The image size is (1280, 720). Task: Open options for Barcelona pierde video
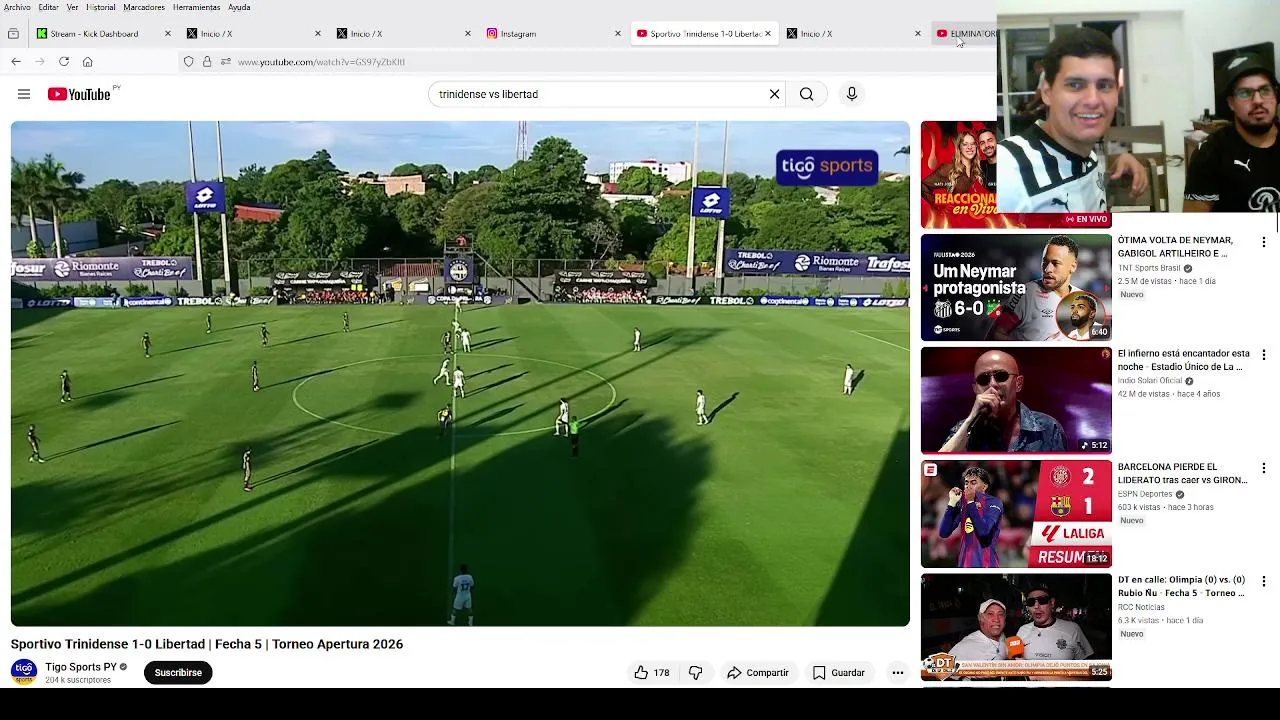1263,468
